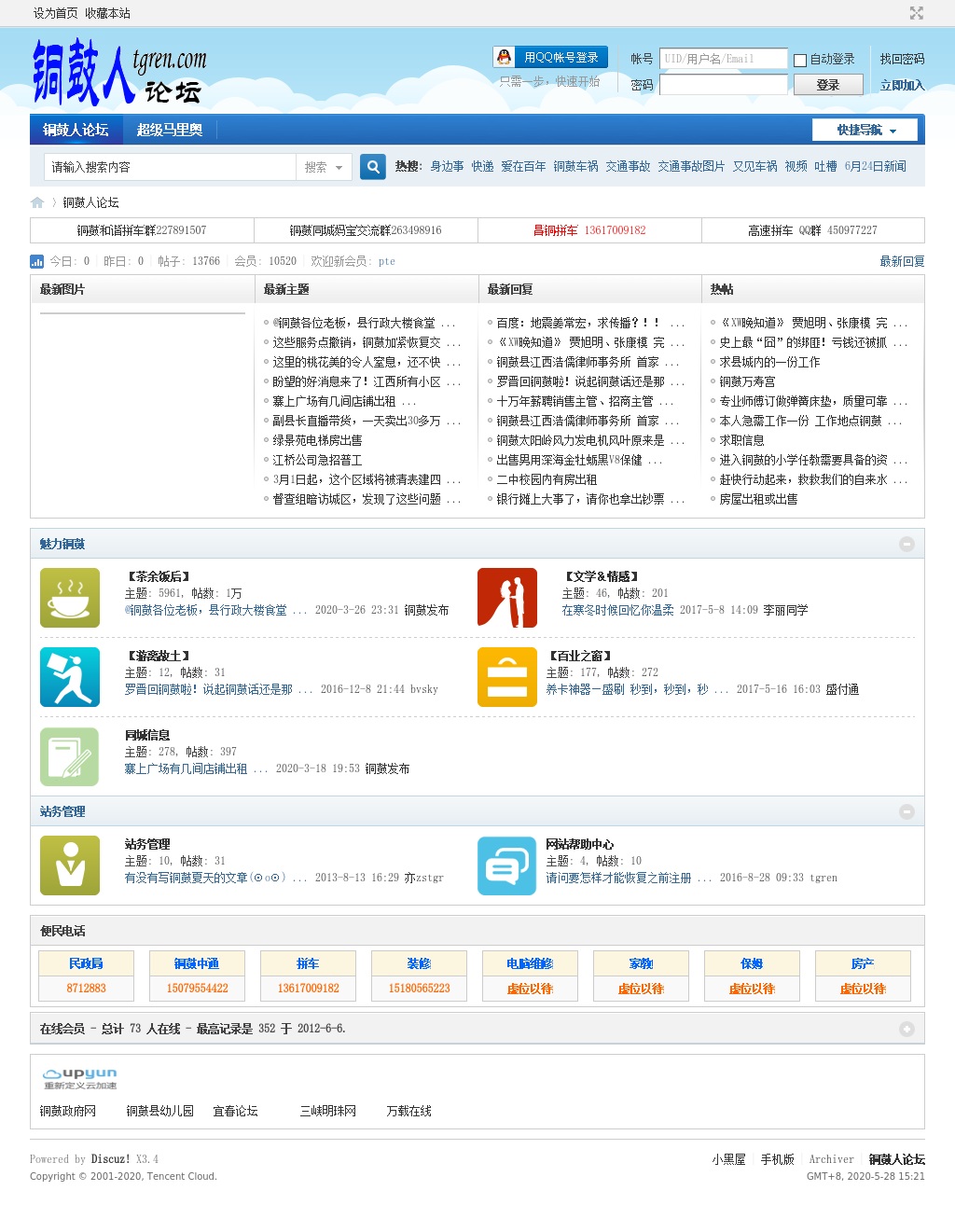Collapse the 魅力铜鼓 section
Image resolution: width=955 pixels, height=1232 pixels.
point(907,544)
